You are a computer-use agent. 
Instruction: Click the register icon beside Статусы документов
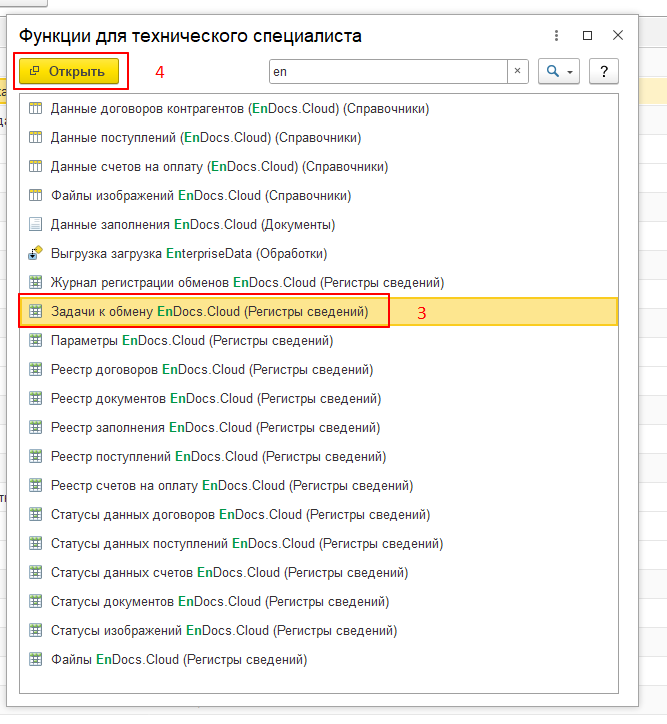click(36, 601)
